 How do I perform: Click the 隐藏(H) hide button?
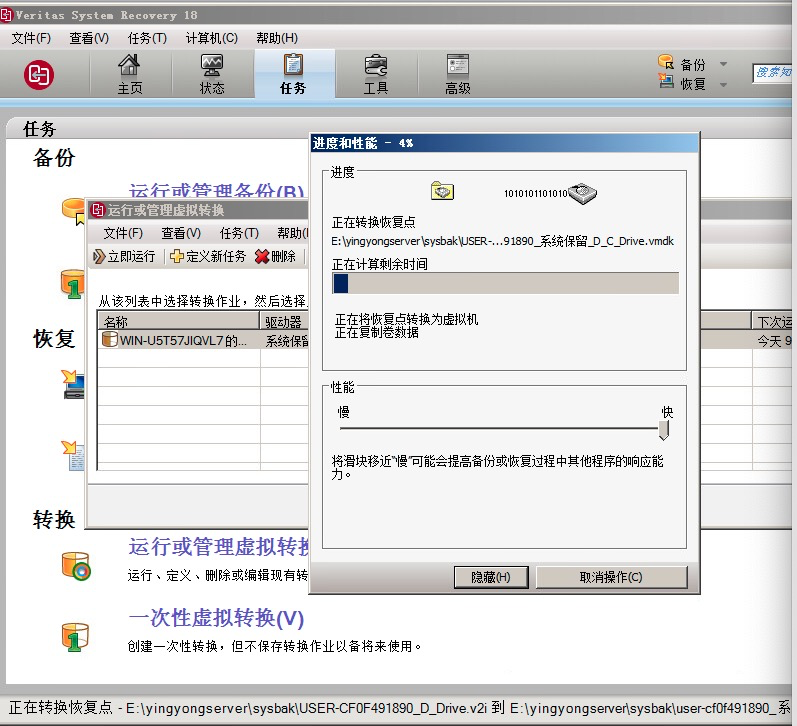coord(491,577)
